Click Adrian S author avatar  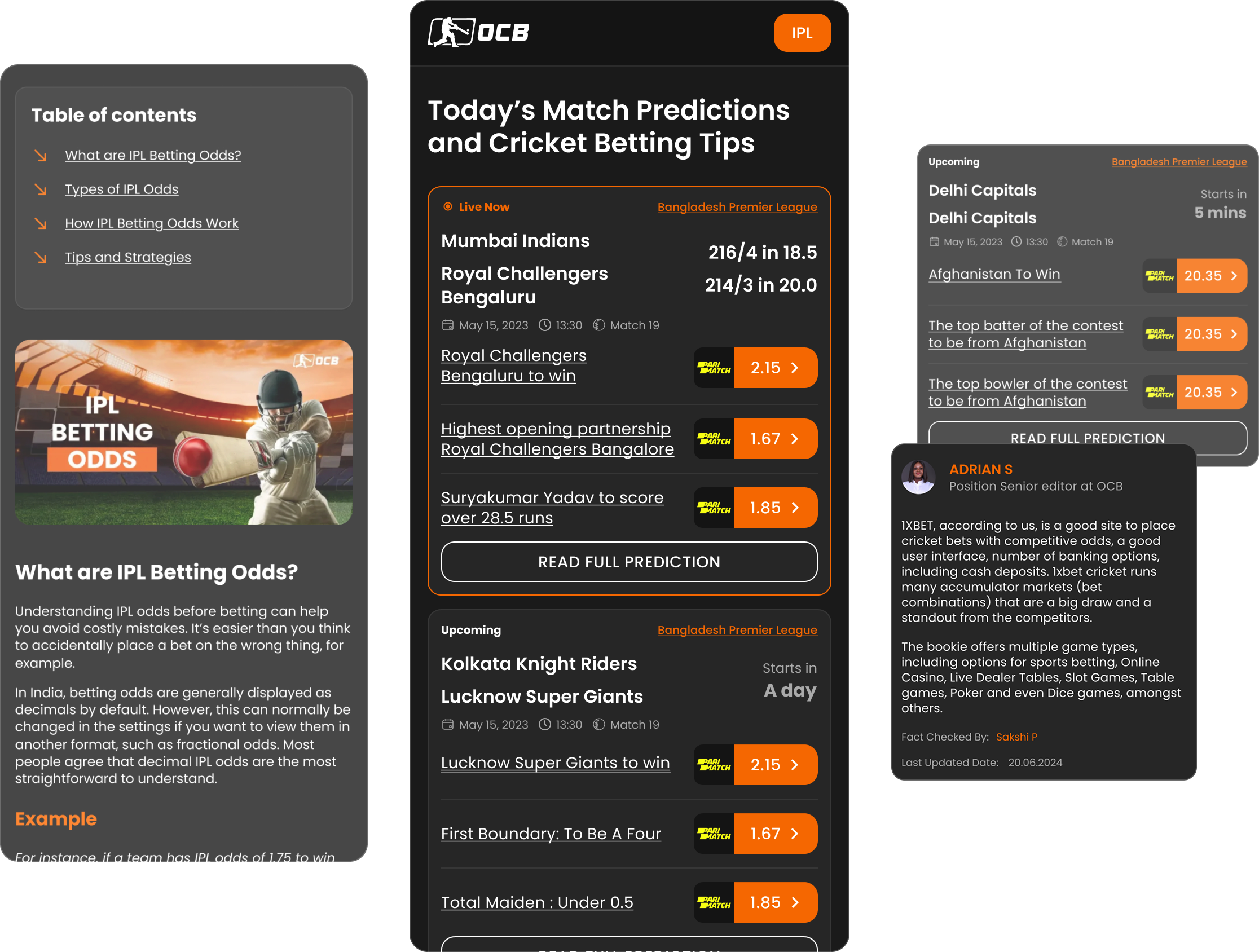point(918,477)
